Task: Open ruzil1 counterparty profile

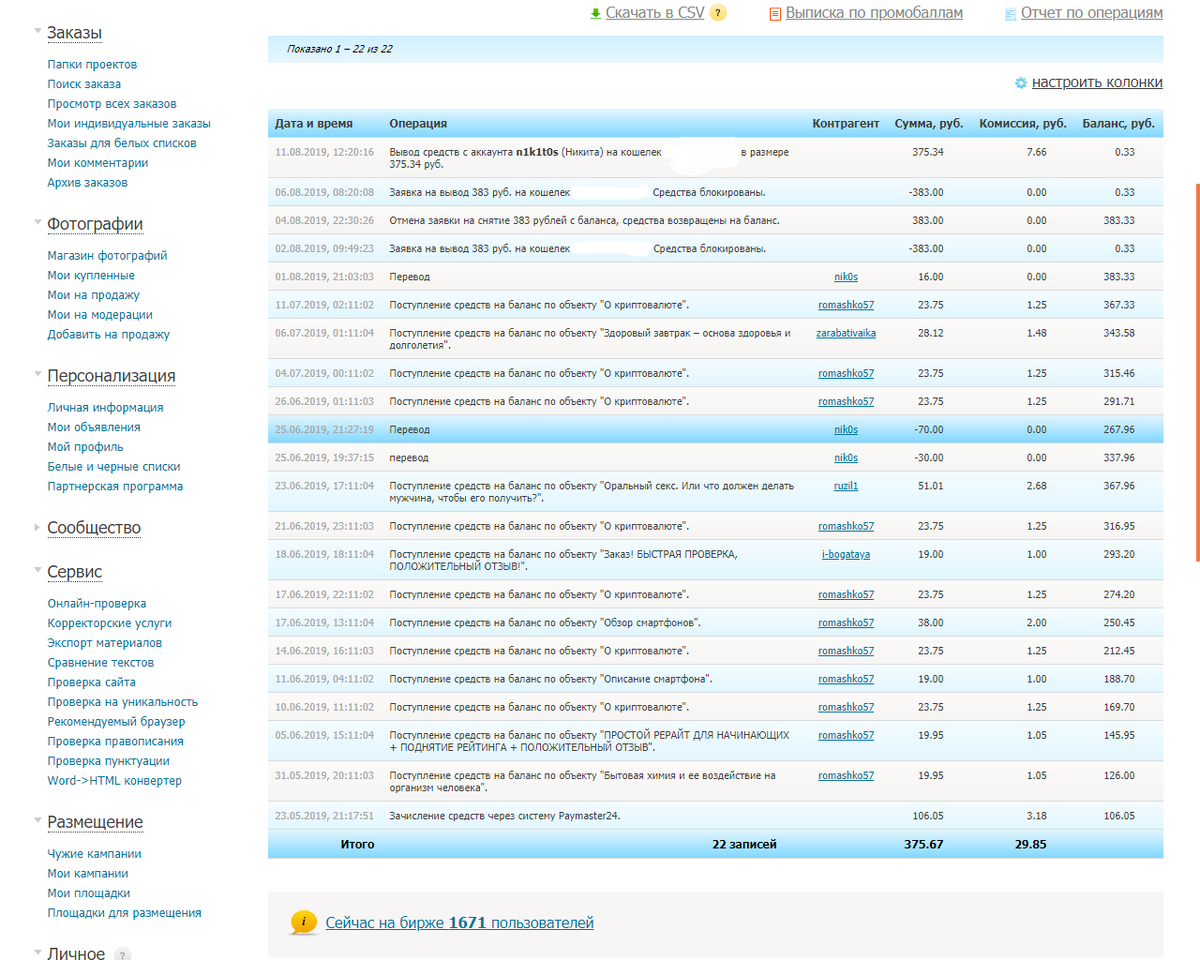Action: [846, 486]
